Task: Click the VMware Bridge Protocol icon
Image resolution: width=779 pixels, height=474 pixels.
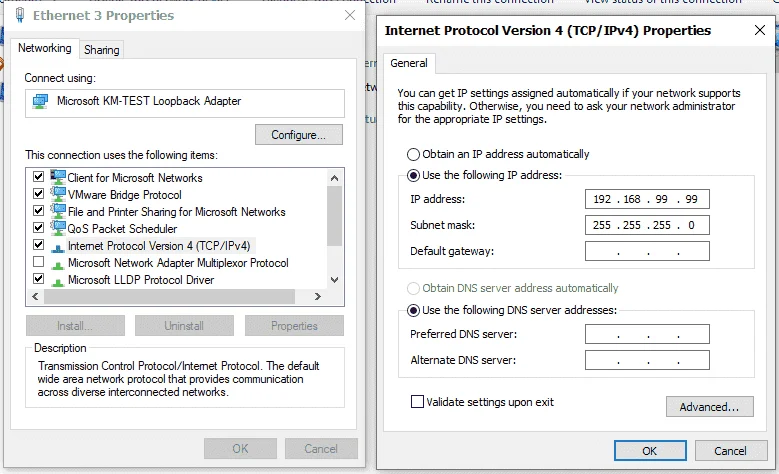Action: (58, 194)
